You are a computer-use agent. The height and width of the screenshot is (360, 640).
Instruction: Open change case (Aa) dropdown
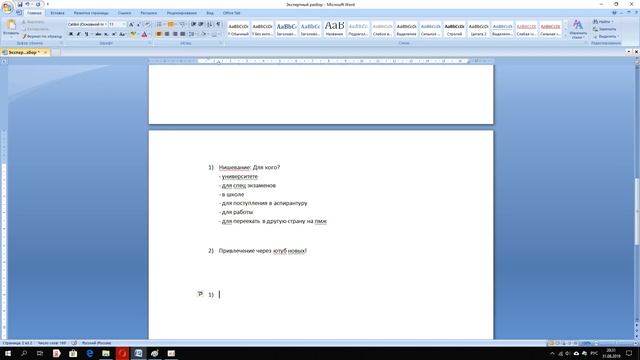pos(122,34)
